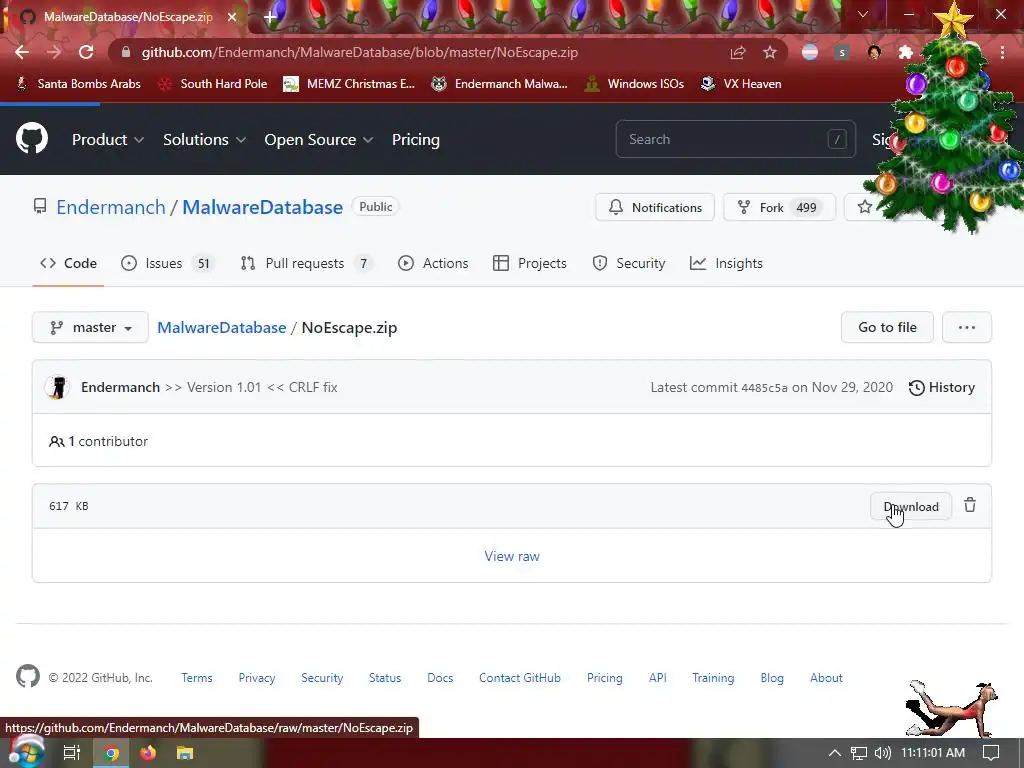Open the footer Contact GitHub link
This screenshot has height=768, width=1024.
(x=520, y=678)
